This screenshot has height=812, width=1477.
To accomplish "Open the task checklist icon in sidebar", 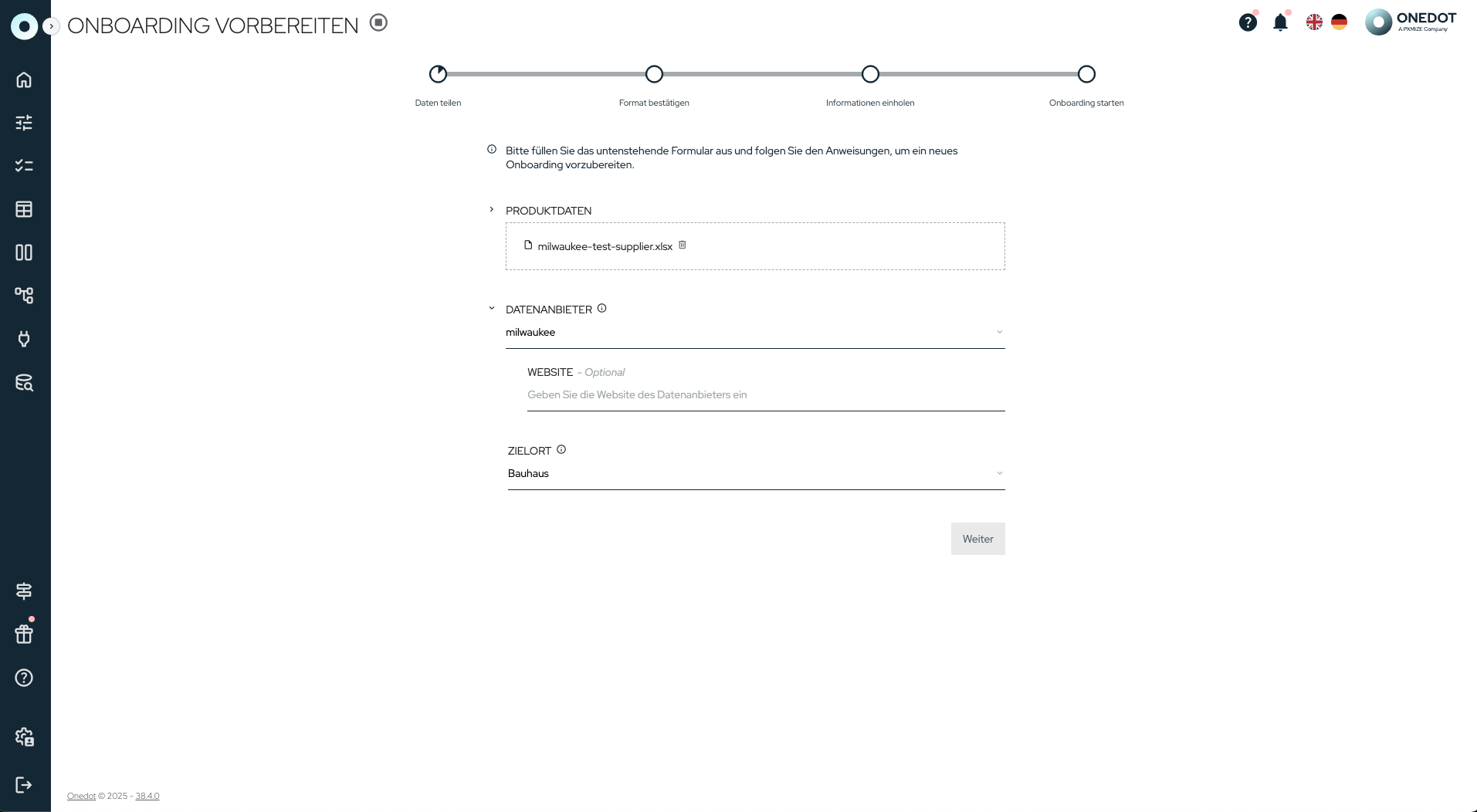I will tap(24, 166).
